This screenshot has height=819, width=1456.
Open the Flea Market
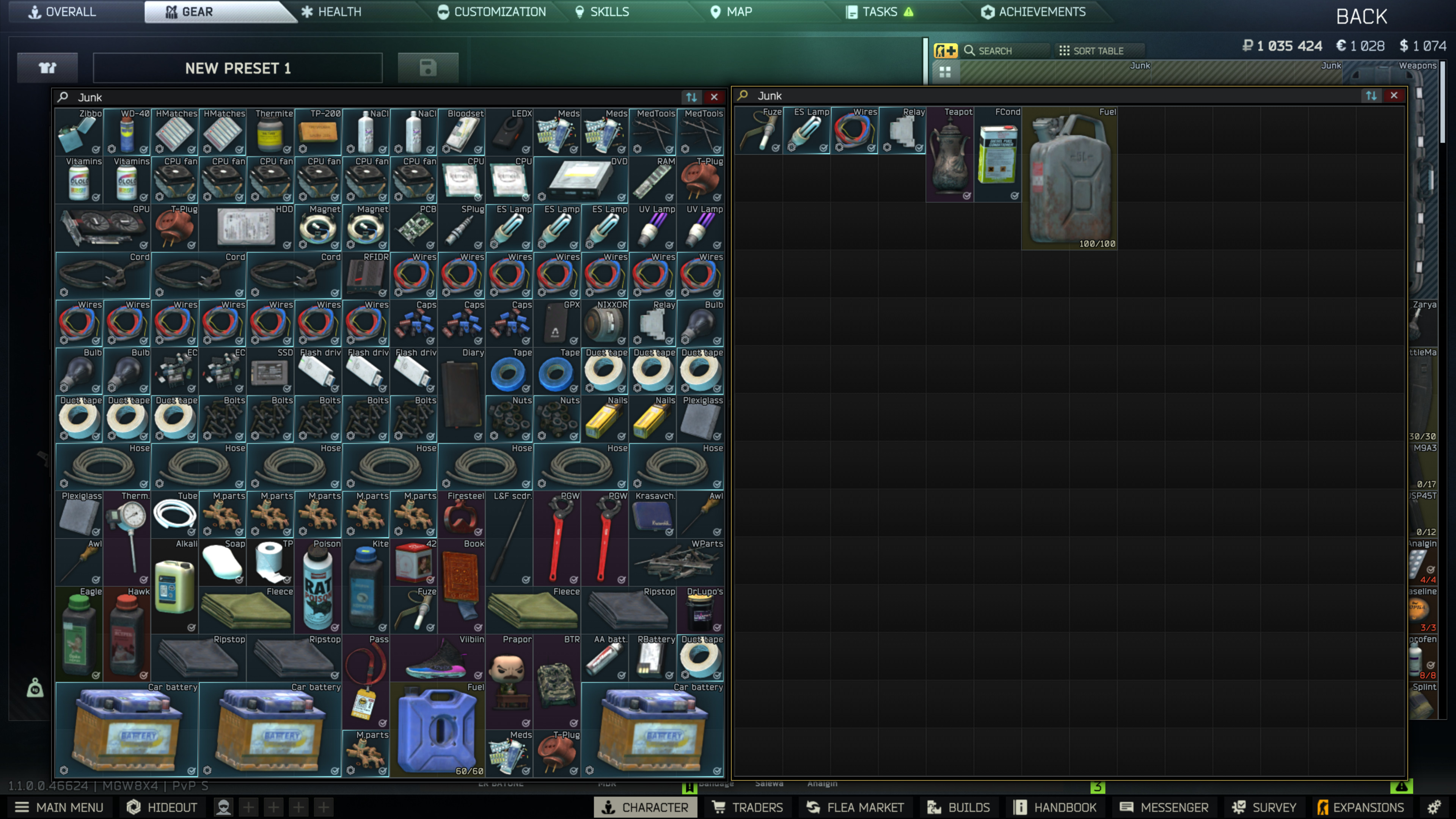(855, 807)
